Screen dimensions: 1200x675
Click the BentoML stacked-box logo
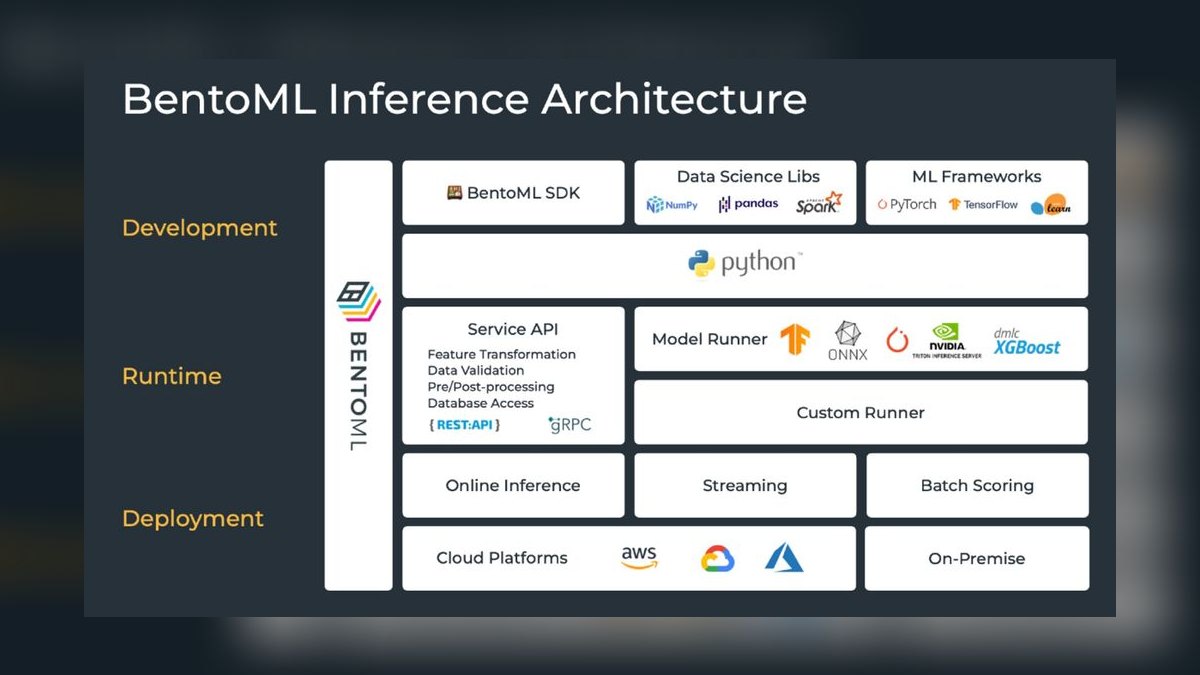358,300
